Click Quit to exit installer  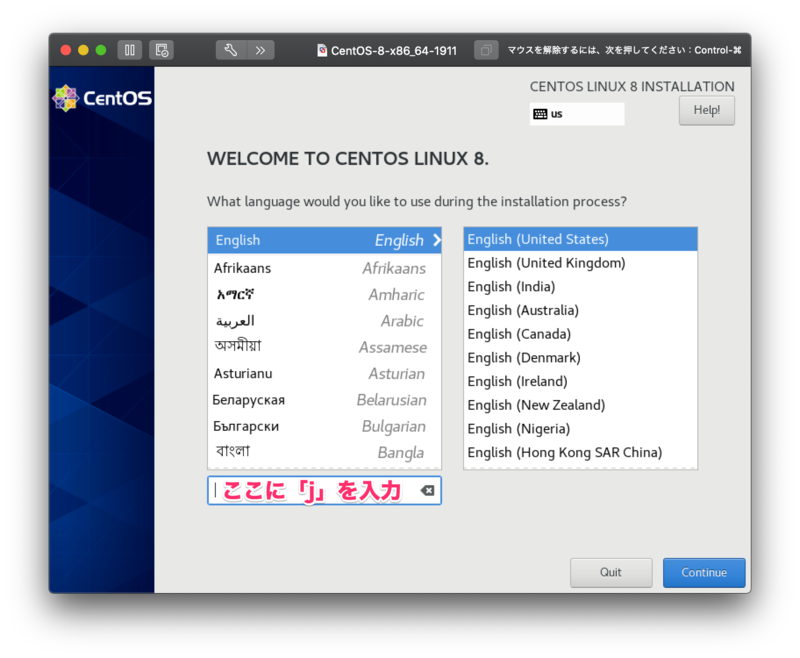point(611,572)
